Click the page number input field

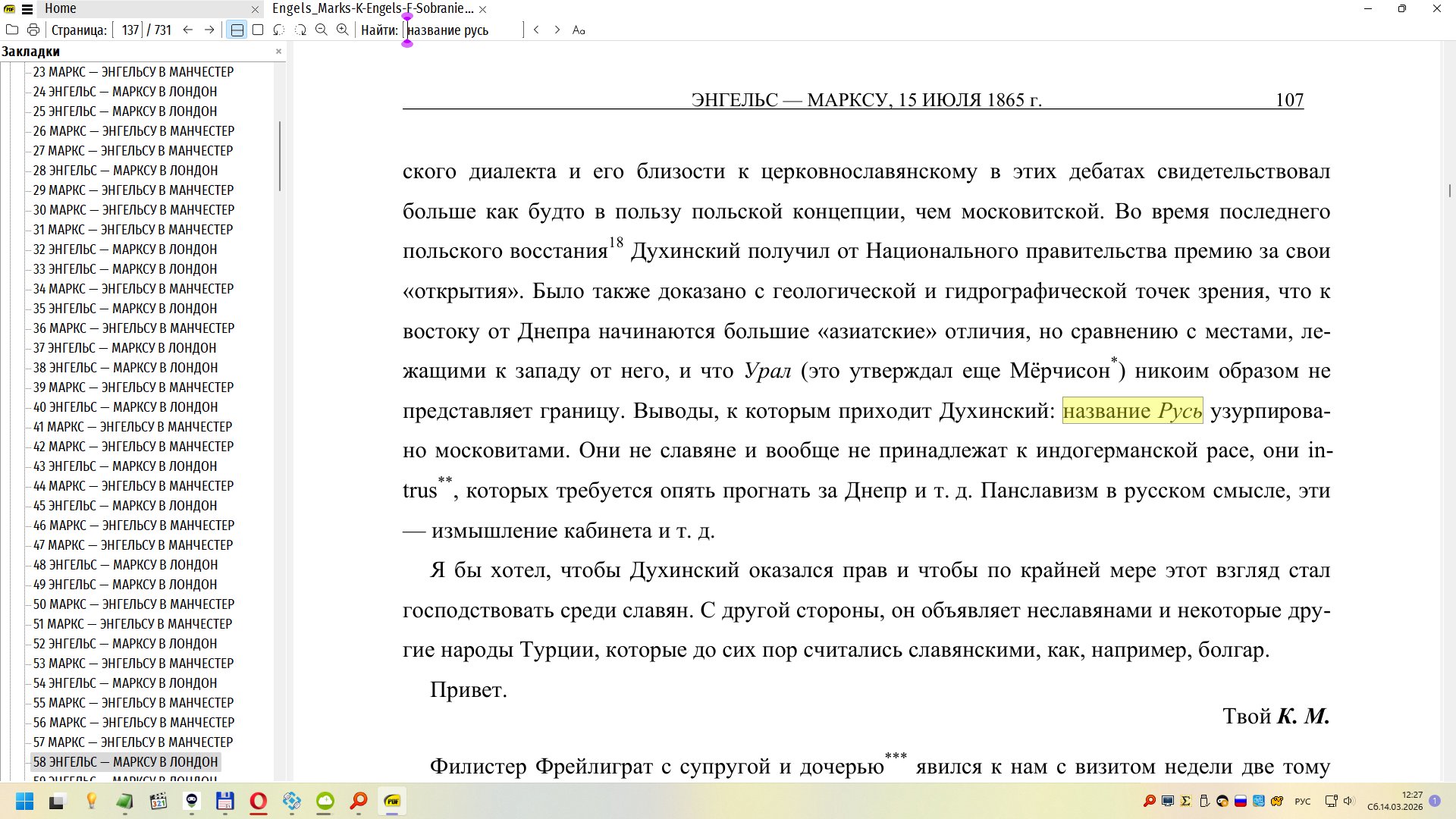click(129, 30)
